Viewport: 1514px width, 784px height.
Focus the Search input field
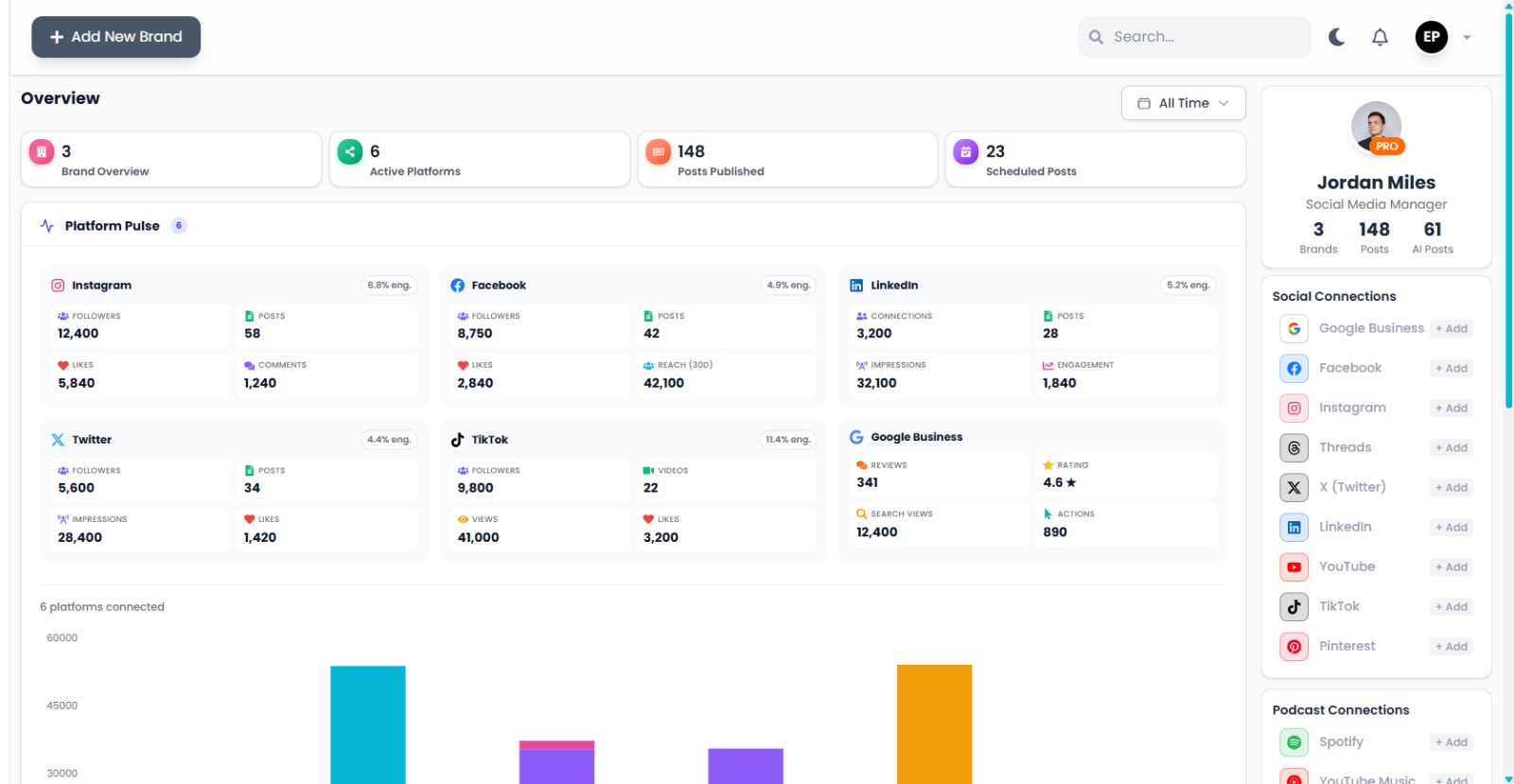pyautogui.click(x=1194, y=37)
